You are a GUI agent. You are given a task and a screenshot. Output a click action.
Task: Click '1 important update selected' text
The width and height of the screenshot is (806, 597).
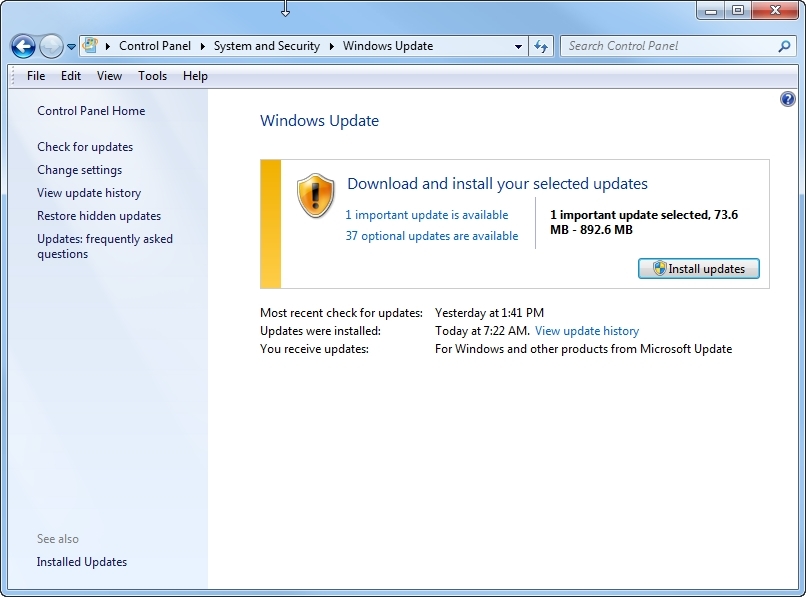[630, 214]
